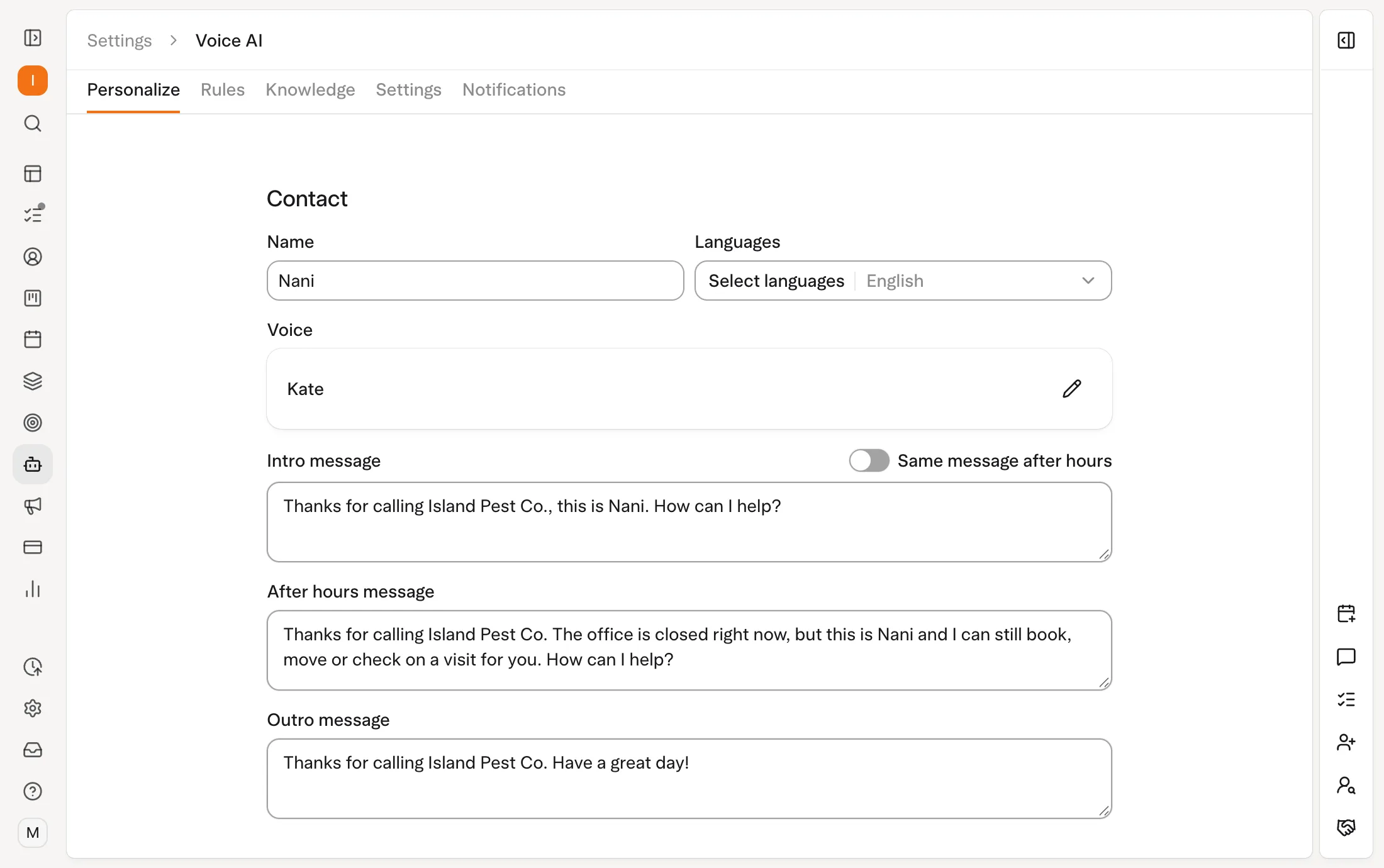
Task: Click the add person icon
Action: 1346,742
